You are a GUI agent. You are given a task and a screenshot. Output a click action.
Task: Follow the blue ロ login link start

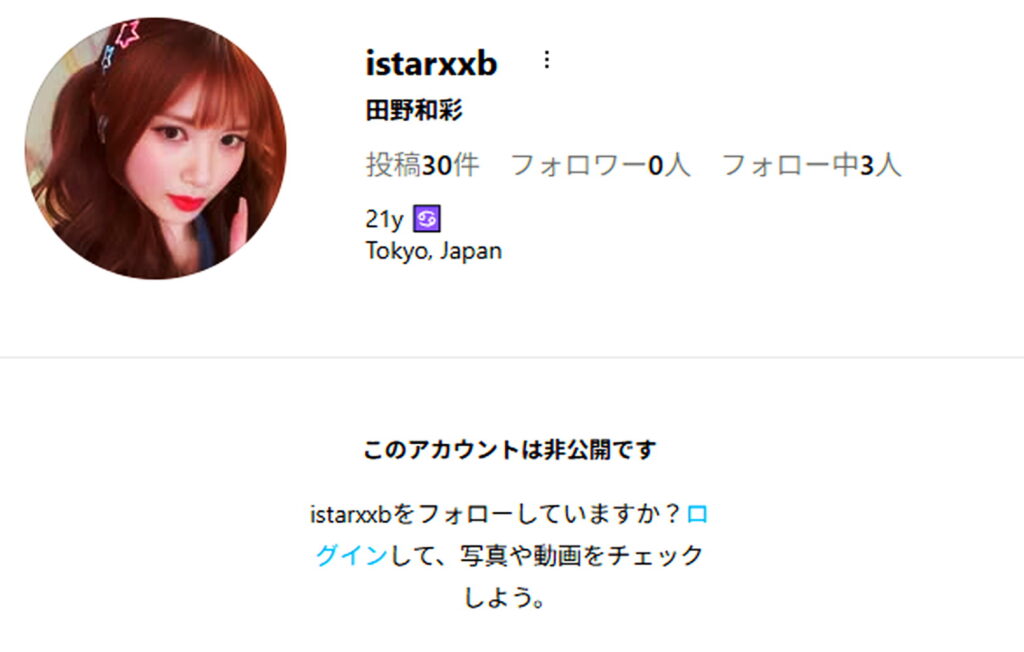click(697, 514)
